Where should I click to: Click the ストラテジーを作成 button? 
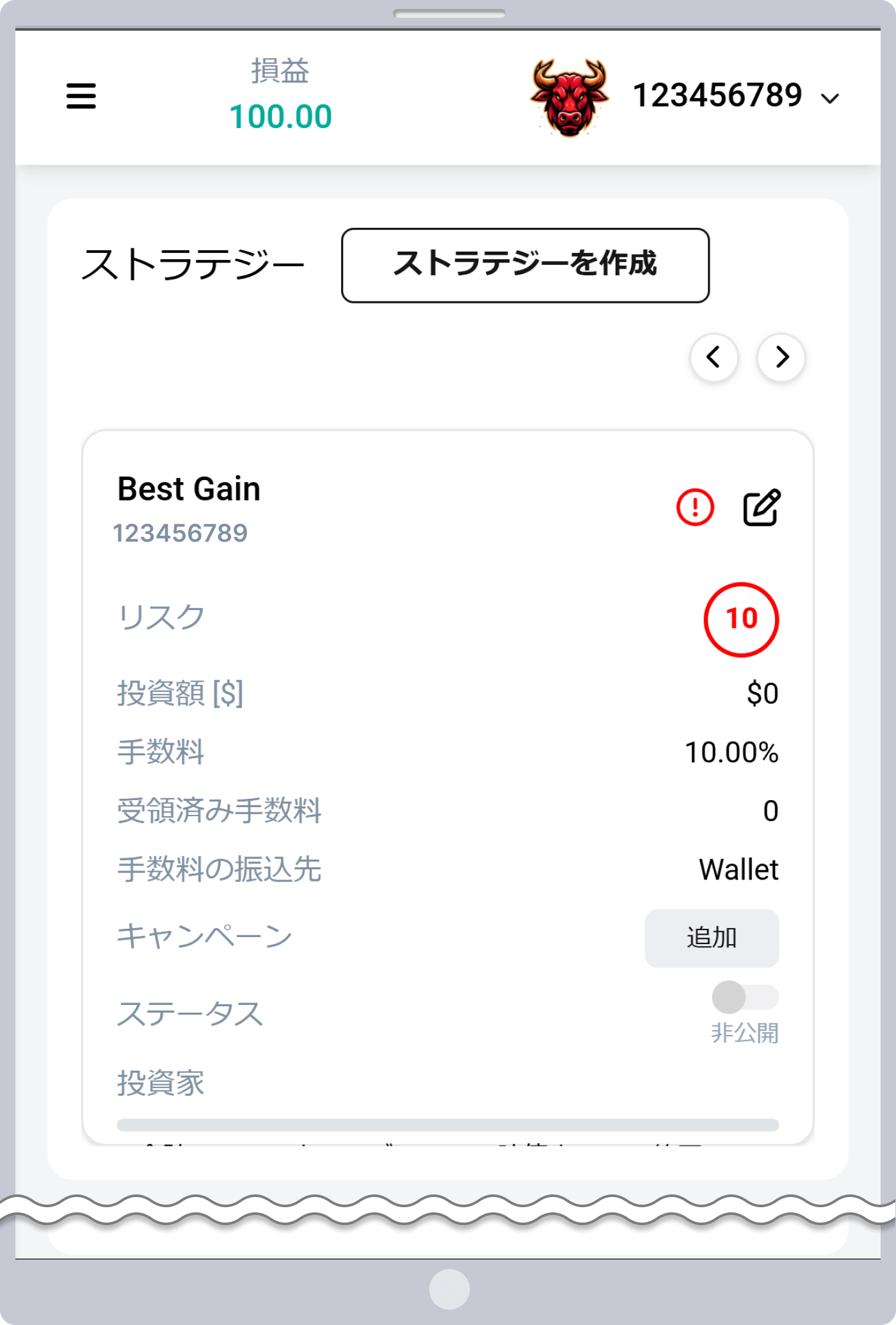coord(525,265)
